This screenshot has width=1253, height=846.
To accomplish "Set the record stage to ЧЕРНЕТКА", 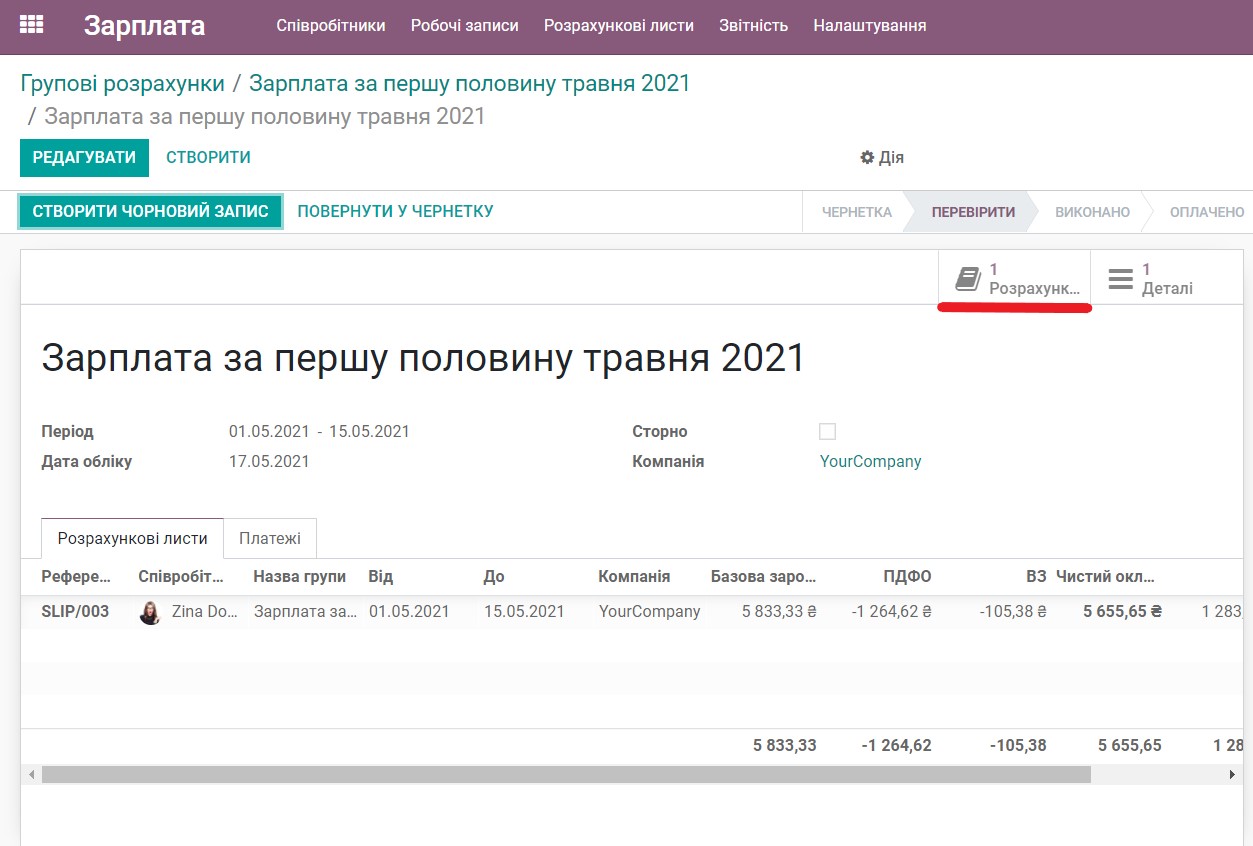I will click(x=858, y=211).
